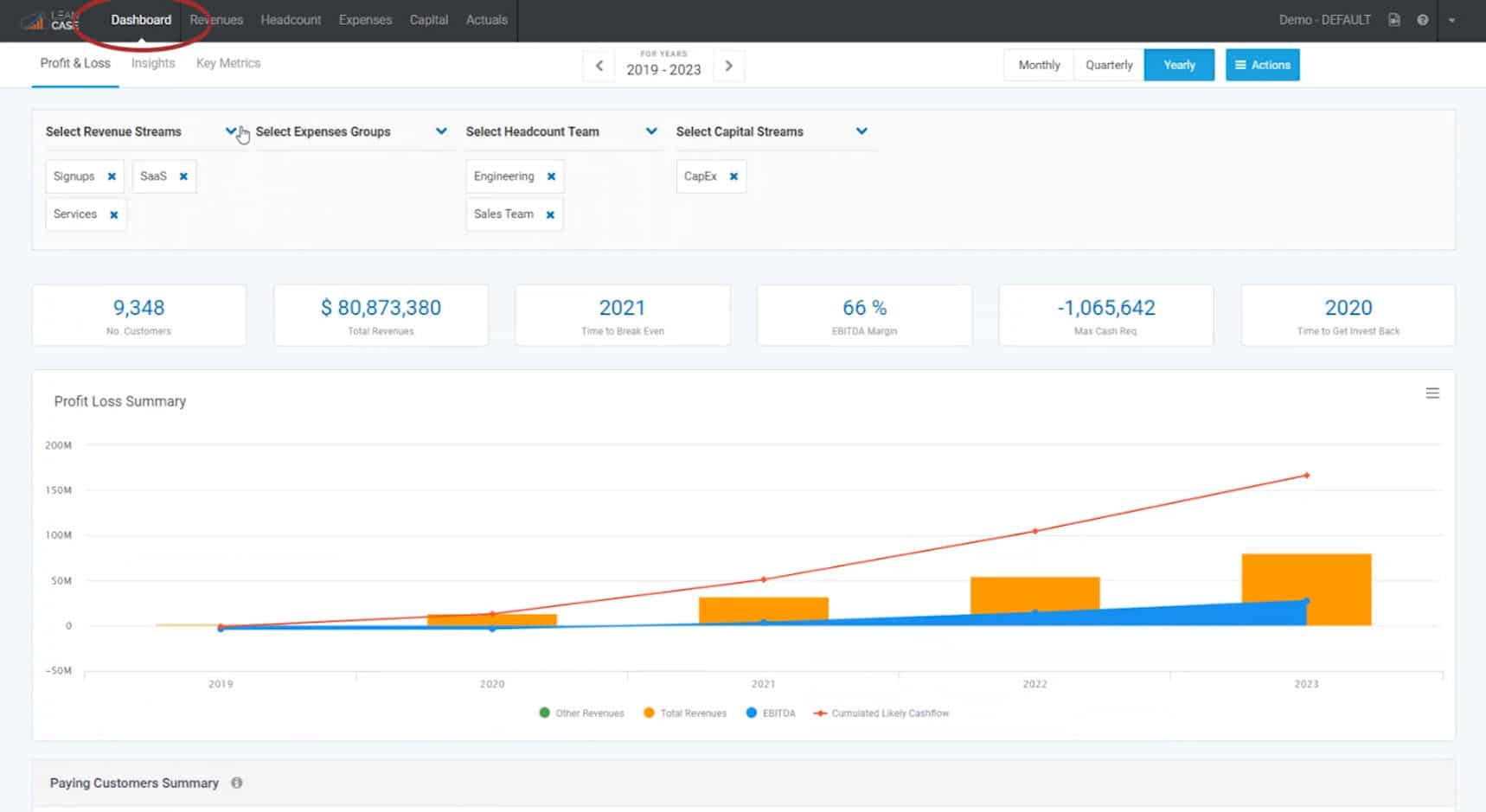
Task: Remove the Signups revenue stream tag
Action: pyautogui.click(x=112, y=176)
